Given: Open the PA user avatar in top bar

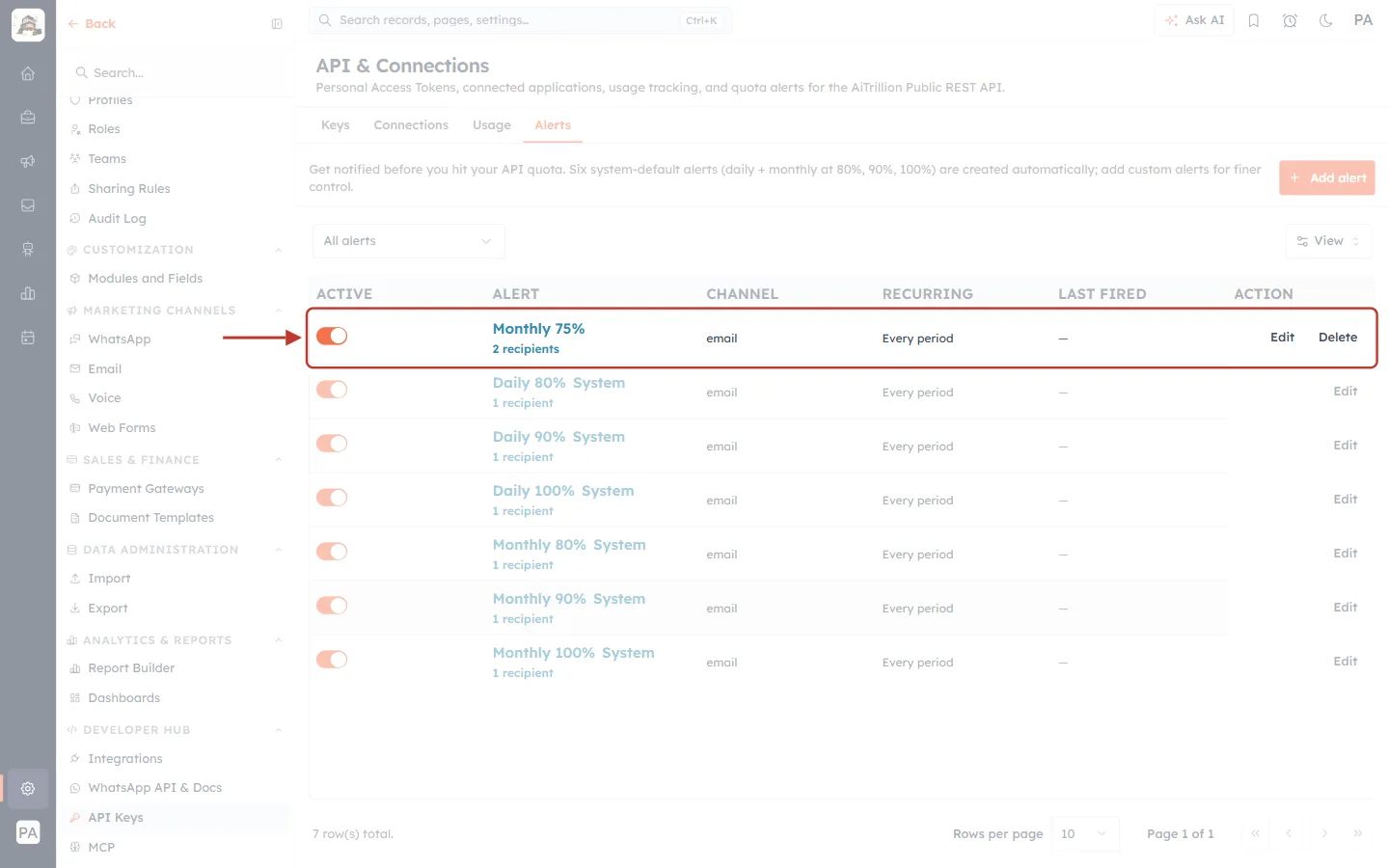Looking at the screenshot, I should 1363,20.
